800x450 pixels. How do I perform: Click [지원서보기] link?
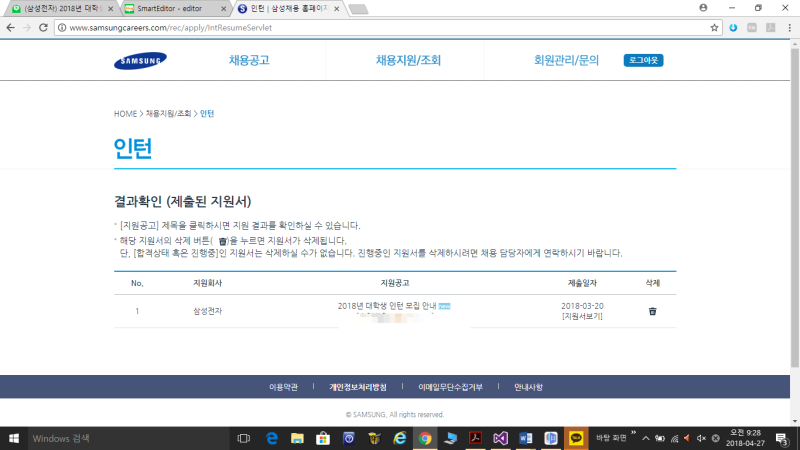coord(582,316)
